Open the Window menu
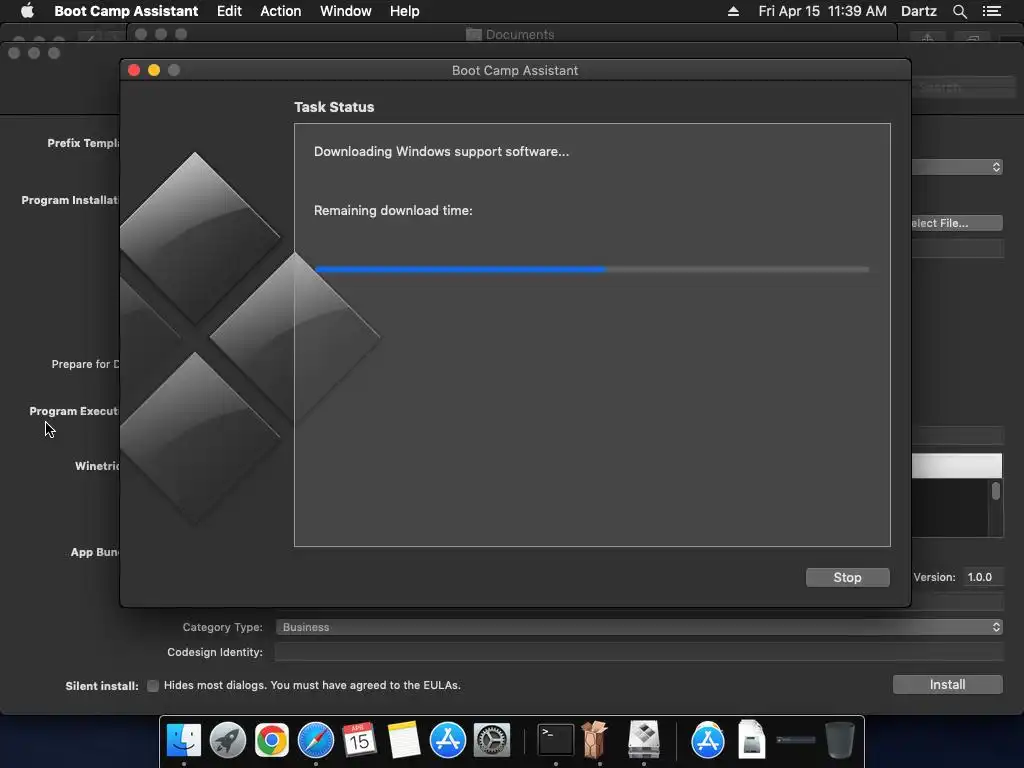The width and height of the screenshot is (1024, 768). pos(345,11)
